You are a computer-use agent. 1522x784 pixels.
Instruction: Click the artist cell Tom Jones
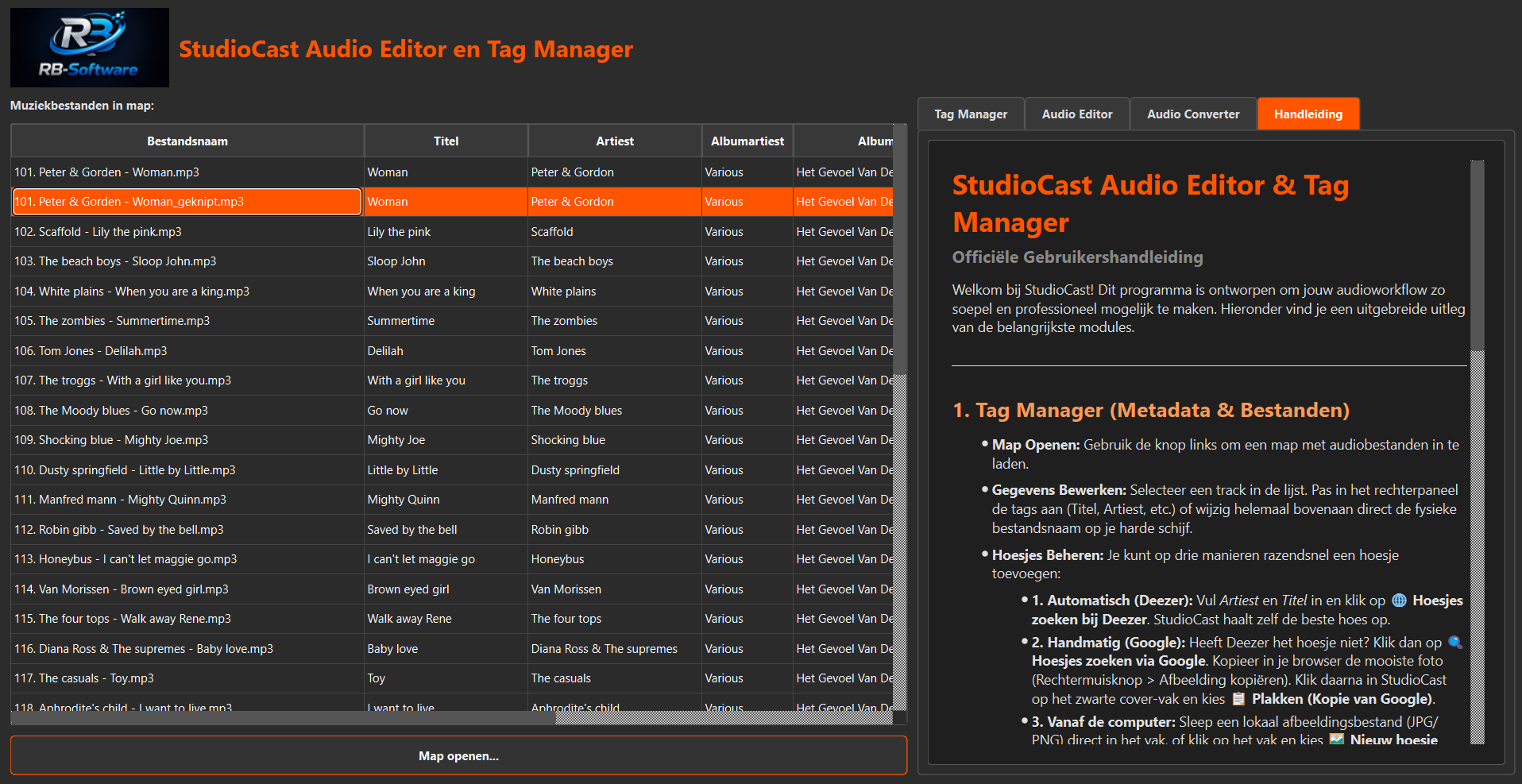(615, 350)
